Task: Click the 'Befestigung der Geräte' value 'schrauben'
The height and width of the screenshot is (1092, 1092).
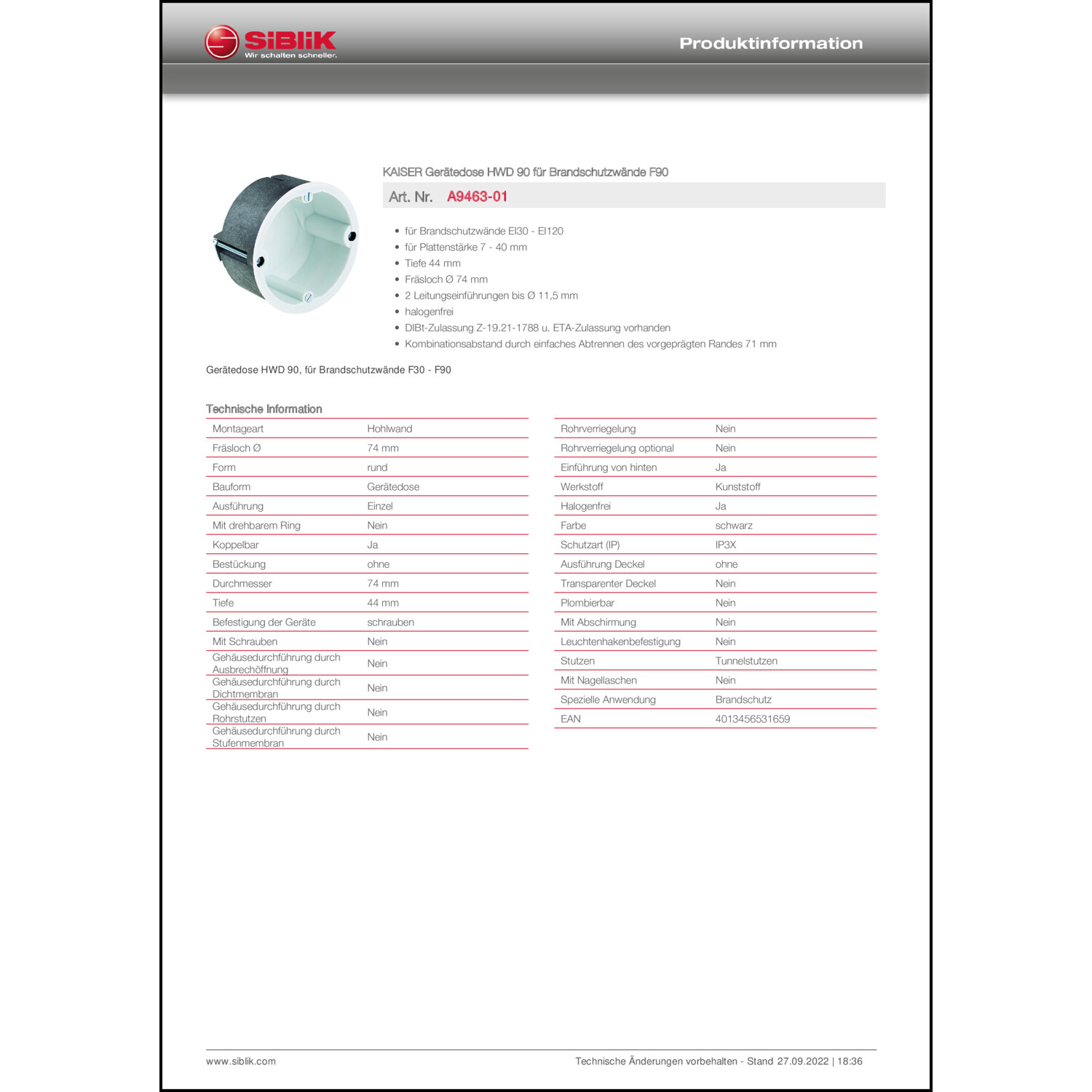Action: (390, 622)
